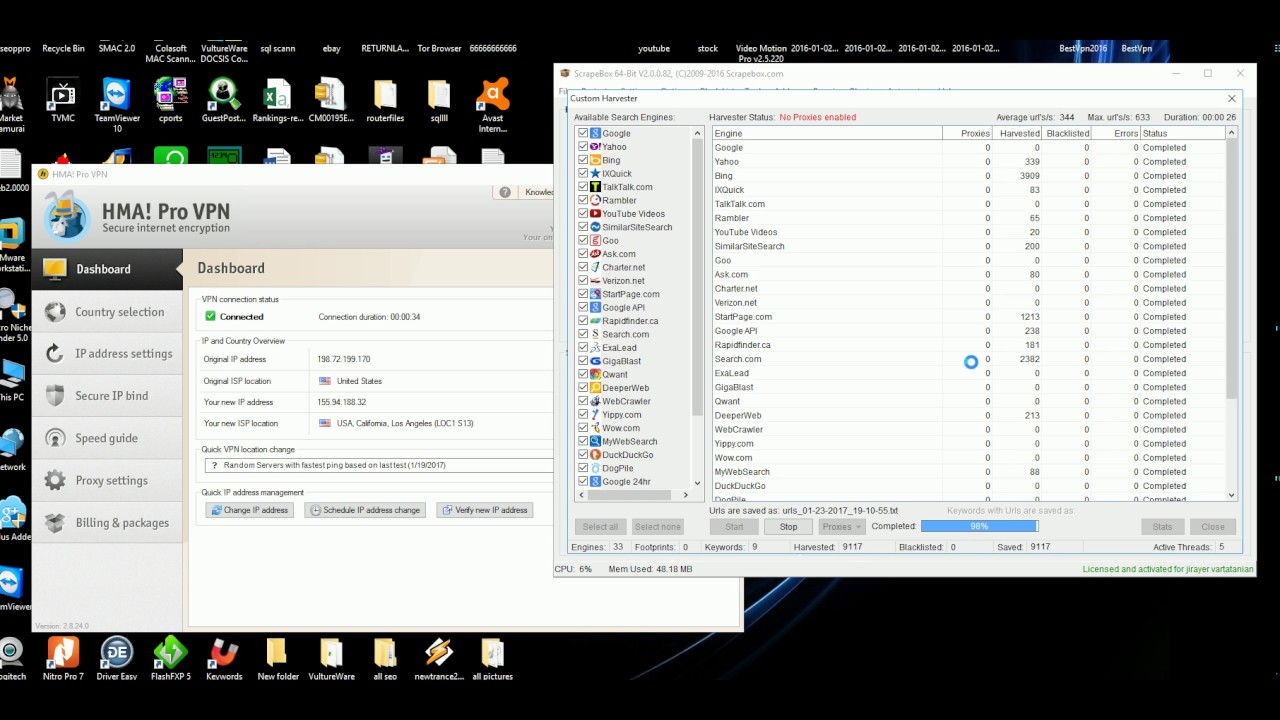Sort table by Blacklisted column header

pos(1066,133)
